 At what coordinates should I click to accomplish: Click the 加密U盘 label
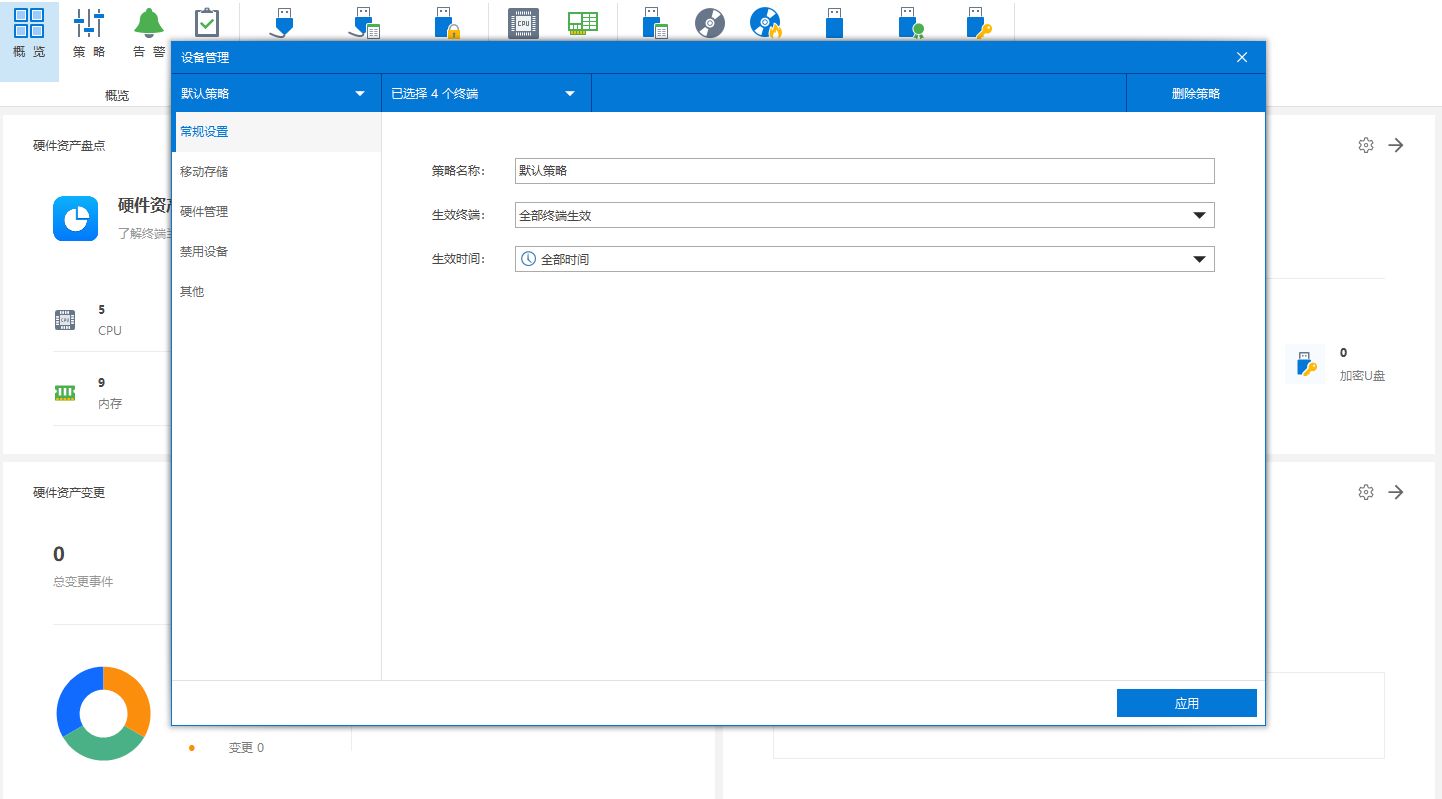(1362, 376)
